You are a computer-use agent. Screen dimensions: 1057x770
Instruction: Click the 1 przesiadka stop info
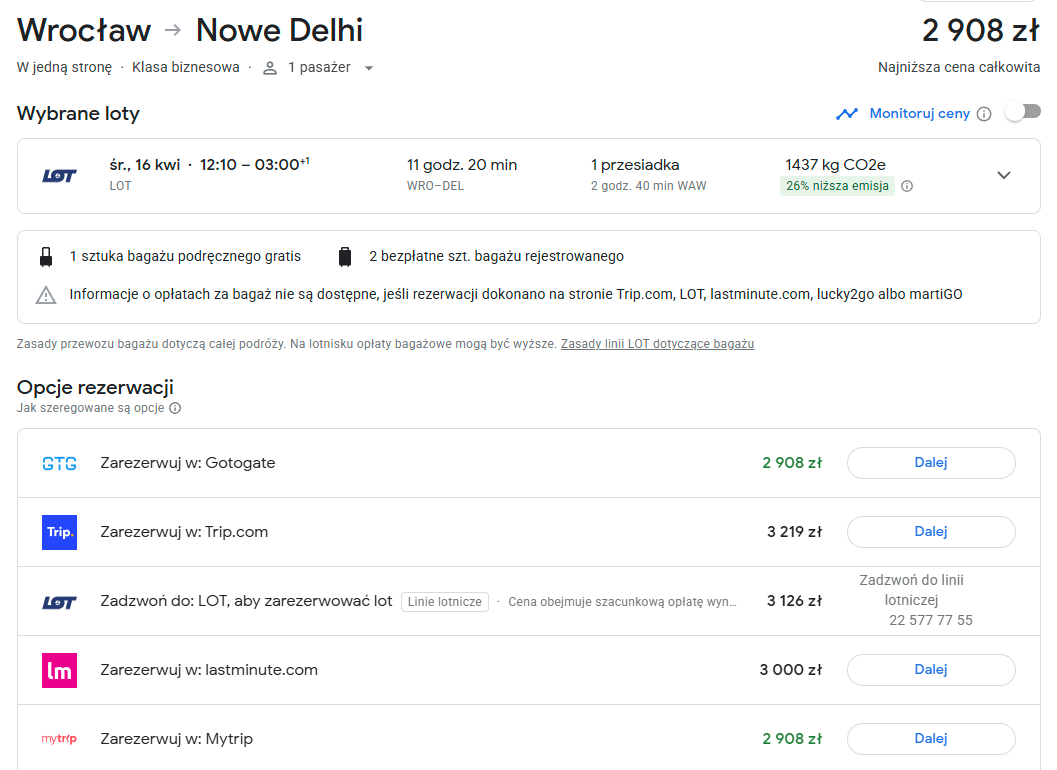click(x=635, y=165)
